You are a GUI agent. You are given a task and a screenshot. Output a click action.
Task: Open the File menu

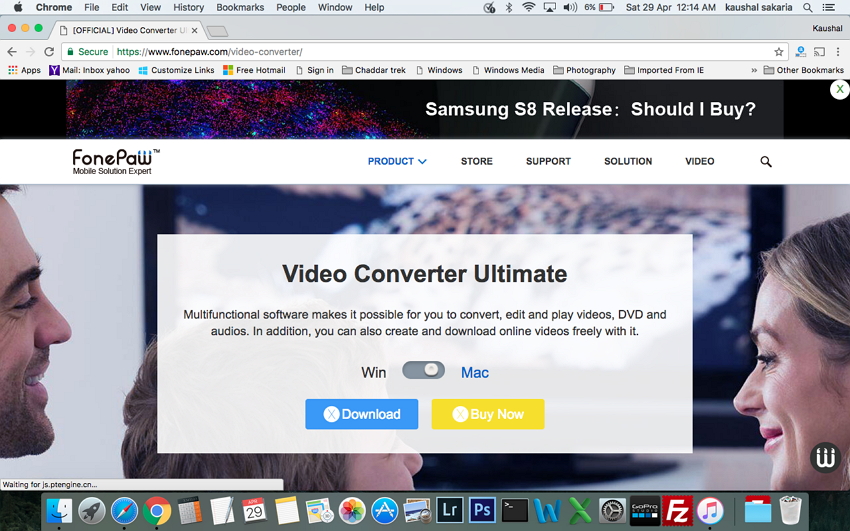[x=91, y=8]
